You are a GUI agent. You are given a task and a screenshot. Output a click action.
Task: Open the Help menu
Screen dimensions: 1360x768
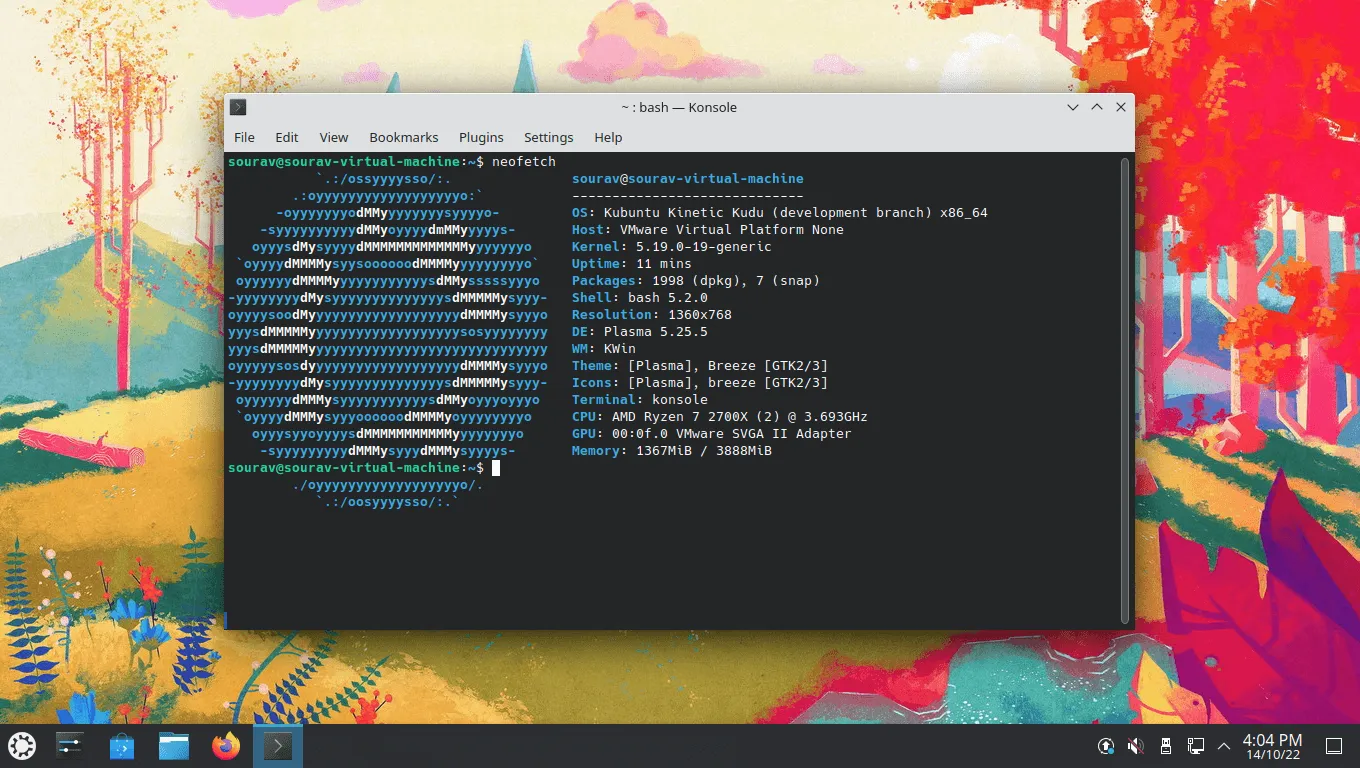coord(607,137)
